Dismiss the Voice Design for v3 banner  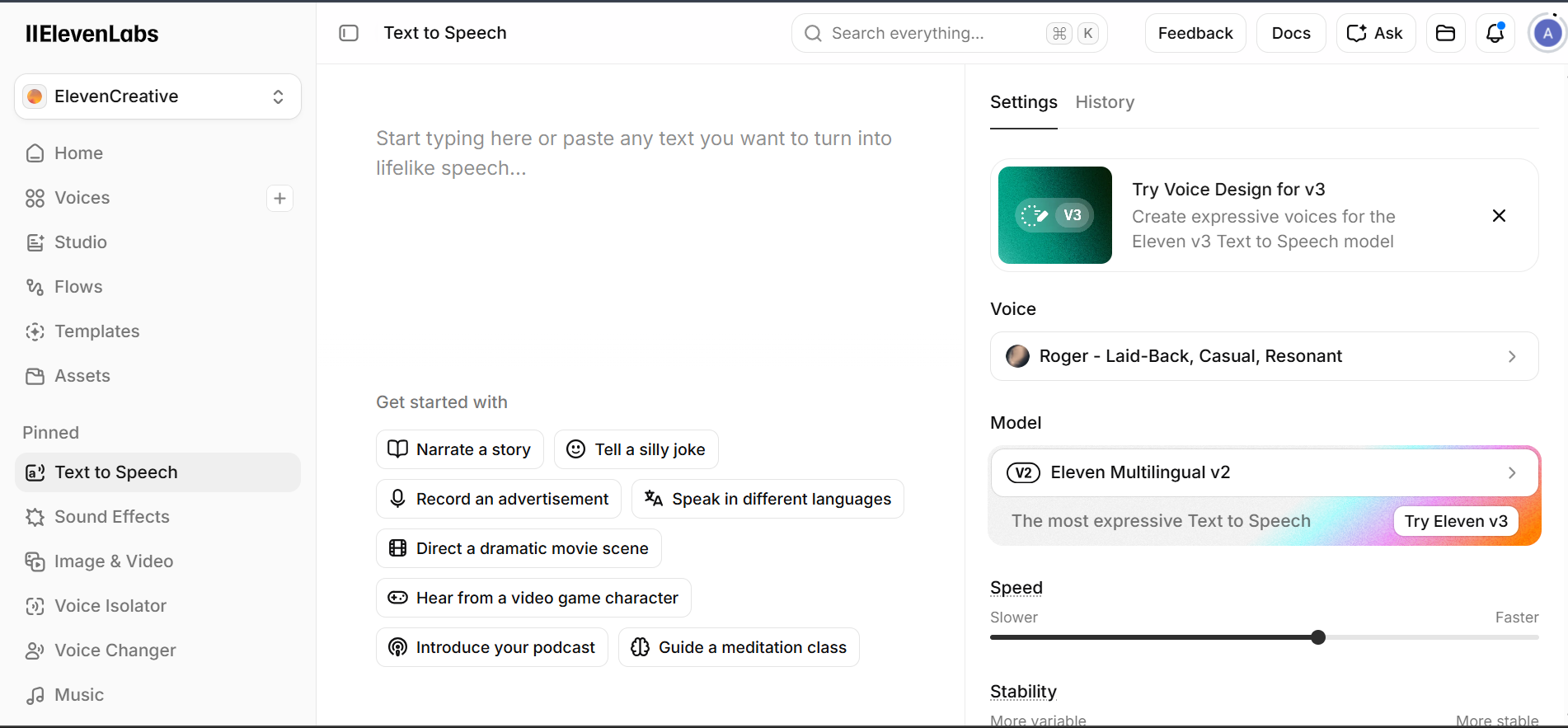click(x=1499, y=215)
